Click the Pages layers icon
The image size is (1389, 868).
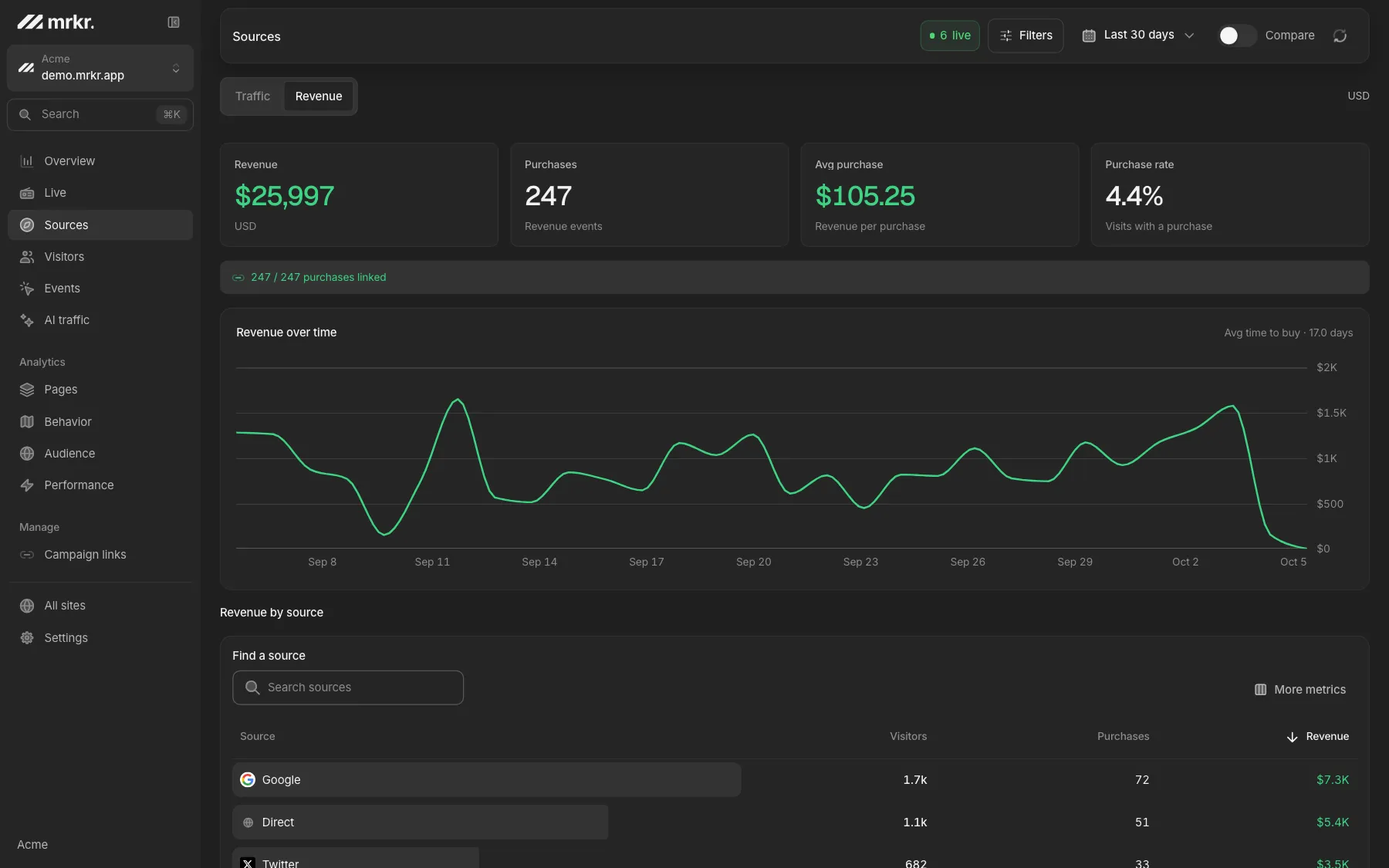[27, 390]
